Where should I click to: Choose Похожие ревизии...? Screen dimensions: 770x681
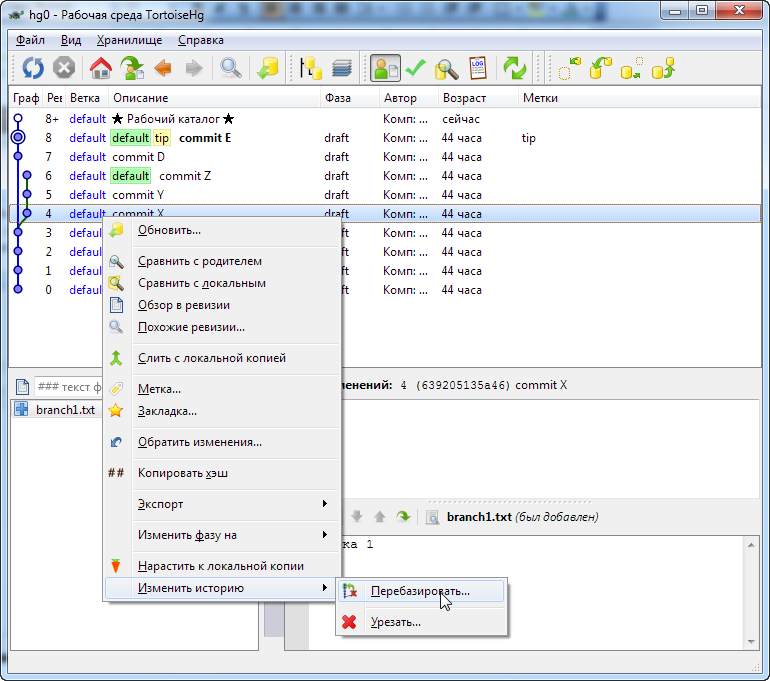(221, 327)
